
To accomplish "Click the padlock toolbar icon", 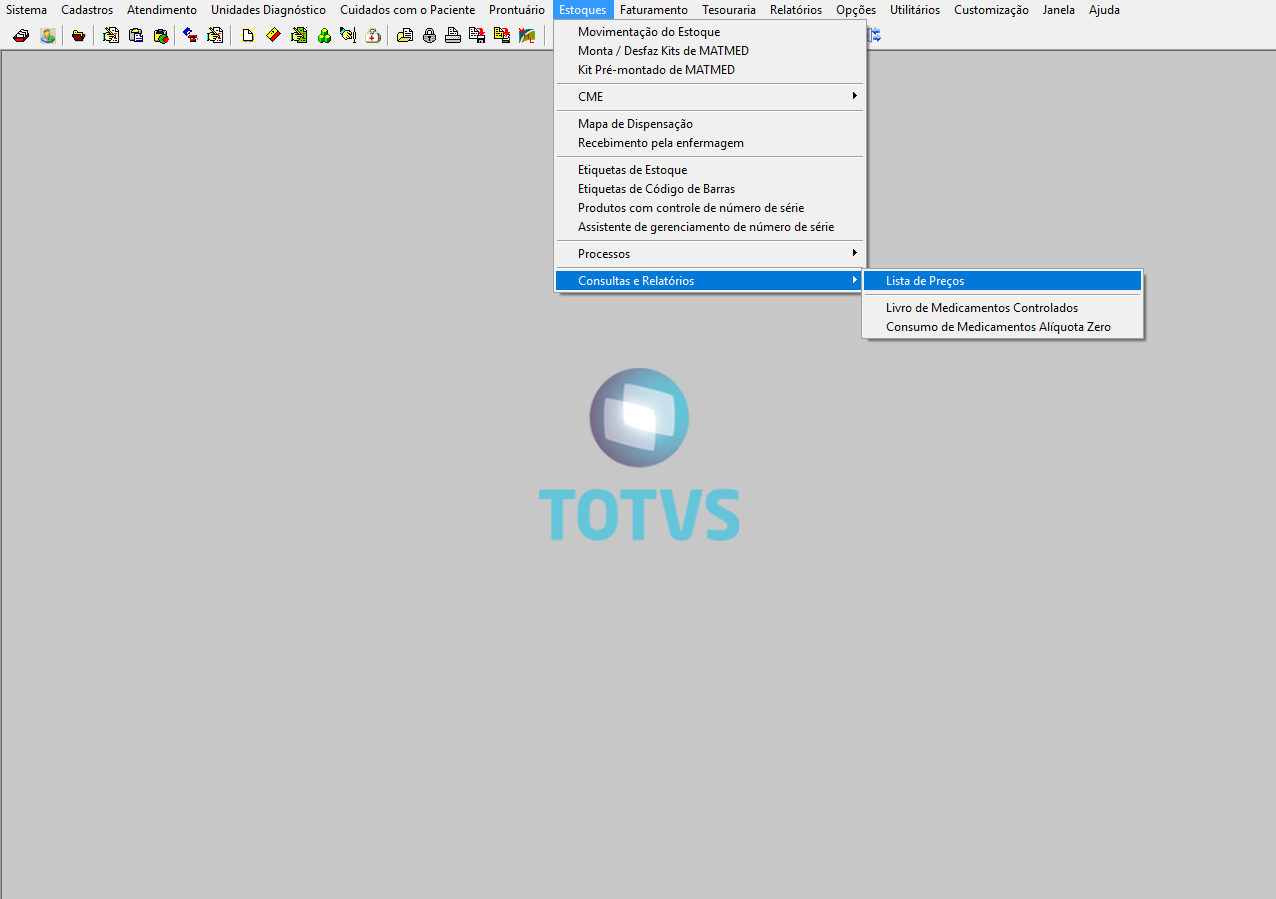I will [429, 36].
